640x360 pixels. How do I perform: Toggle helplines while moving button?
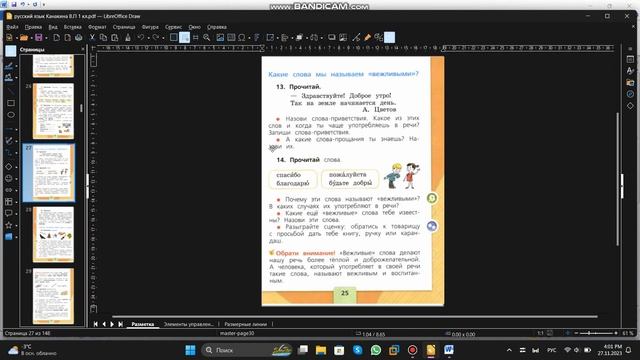pos(196,38)
